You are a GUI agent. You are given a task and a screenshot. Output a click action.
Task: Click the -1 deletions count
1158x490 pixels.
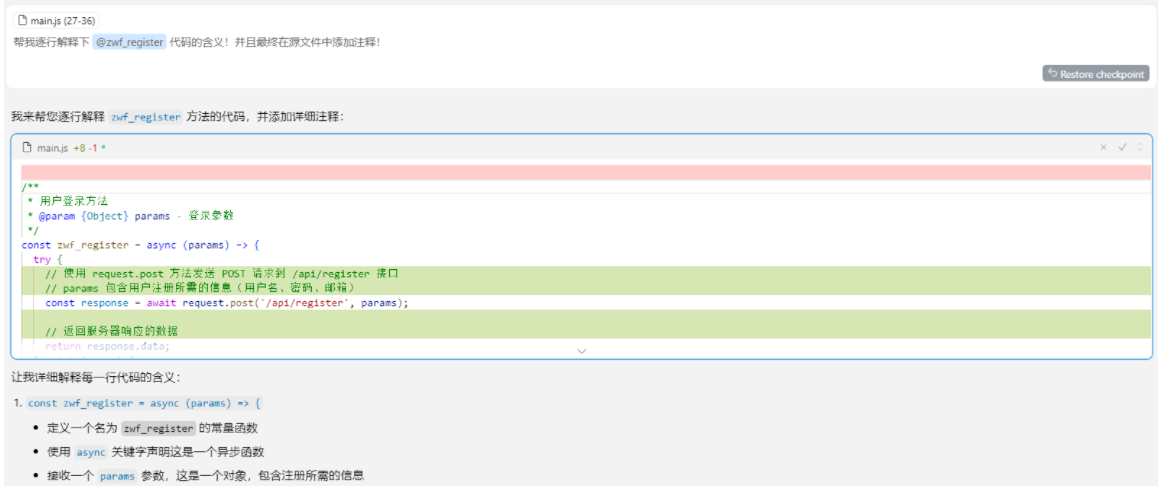tap(93, 148)
